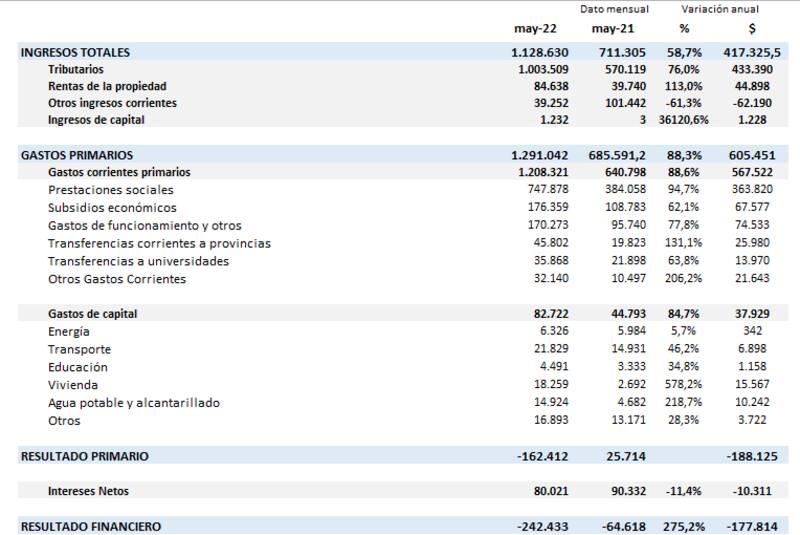Select the RESULTADO FINANCIERO row header
The width and height of the screenshot is (800, 535).
tap(90, 526)
